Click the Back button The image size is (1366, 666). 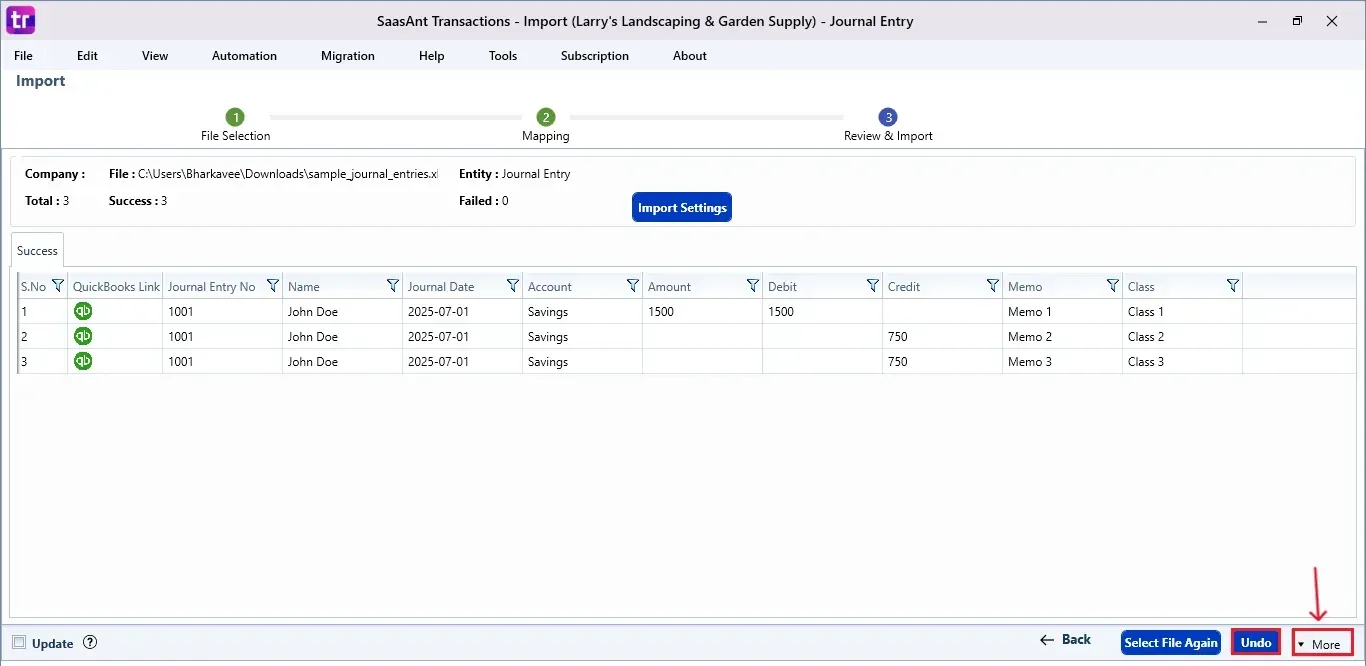(1065, 640)
